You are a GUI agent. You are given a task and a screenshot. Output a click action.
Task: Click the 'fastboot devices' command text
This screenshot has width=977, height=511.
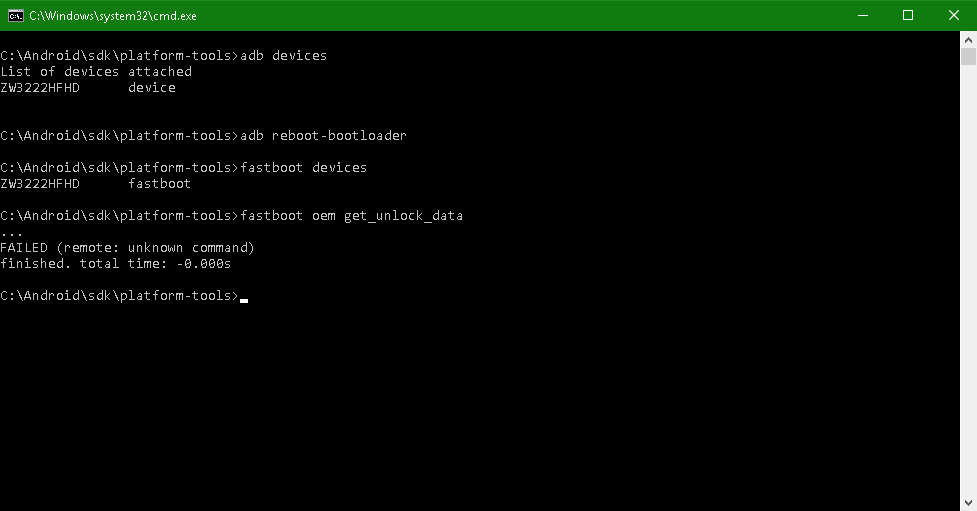pyautogui.click(x=303, y=168)
